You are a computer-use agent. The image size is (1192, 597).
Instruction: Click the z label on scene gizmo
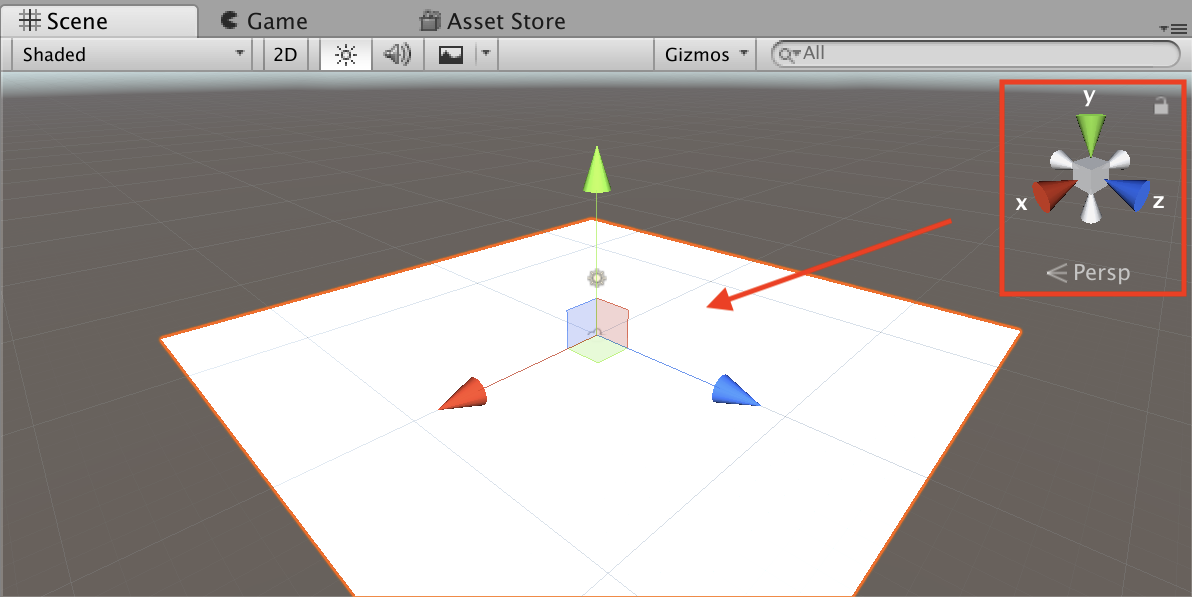tap(1159, 202)
